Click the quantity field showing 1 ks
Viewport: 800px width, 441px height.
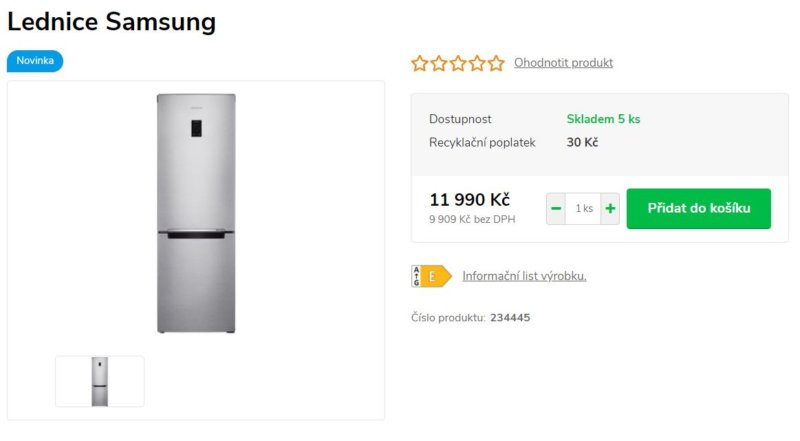coord(583,208)
